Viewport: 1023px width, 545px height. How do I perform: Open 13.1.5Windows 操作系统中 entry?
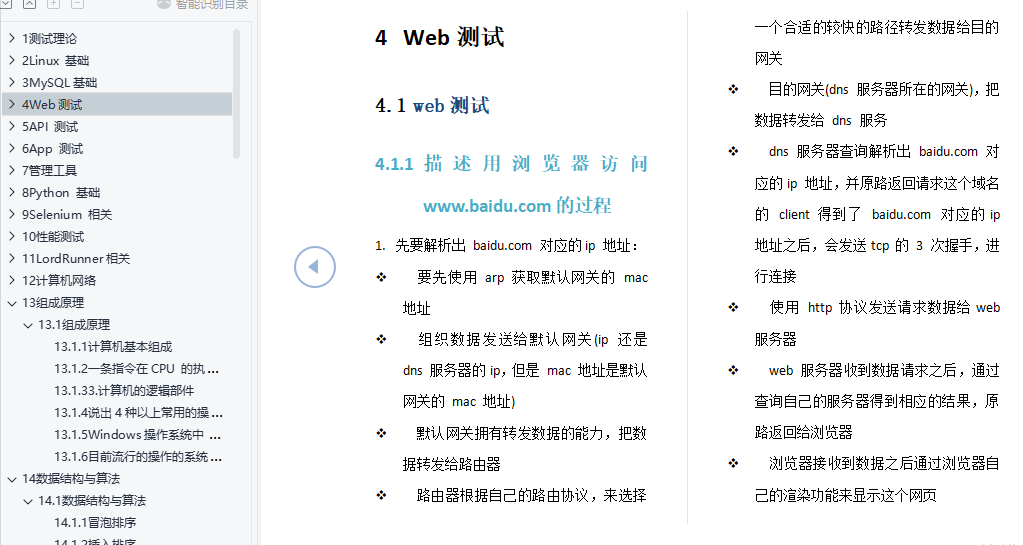click(x=138, y=435)
